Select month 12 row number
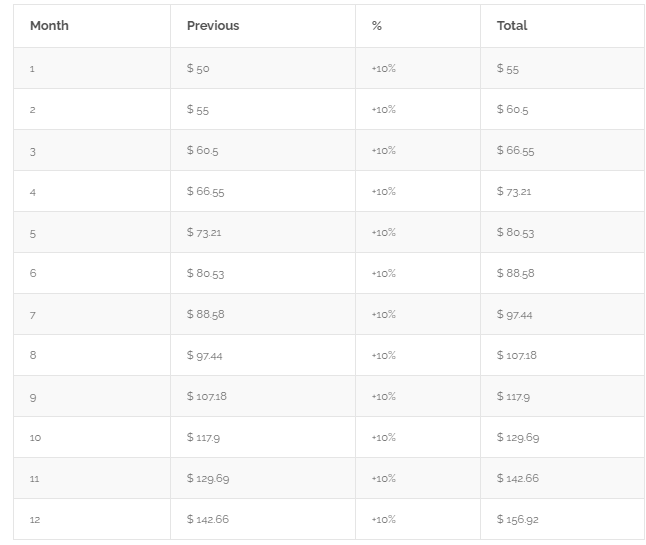The width and height of the screenshot is (646, 545). click(35, 520)
